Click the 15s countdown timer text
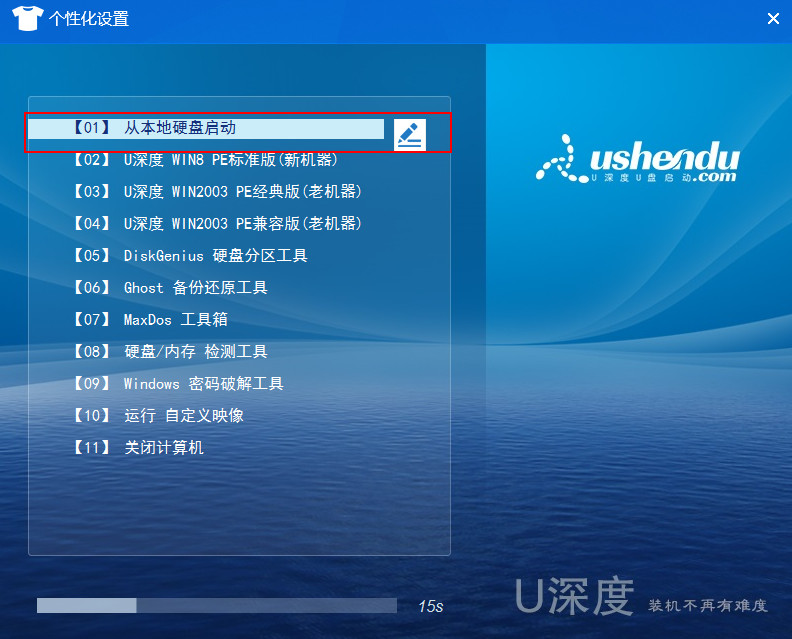Screen dimensions: 792x639 pyautogui.click(x=430, y=606)
